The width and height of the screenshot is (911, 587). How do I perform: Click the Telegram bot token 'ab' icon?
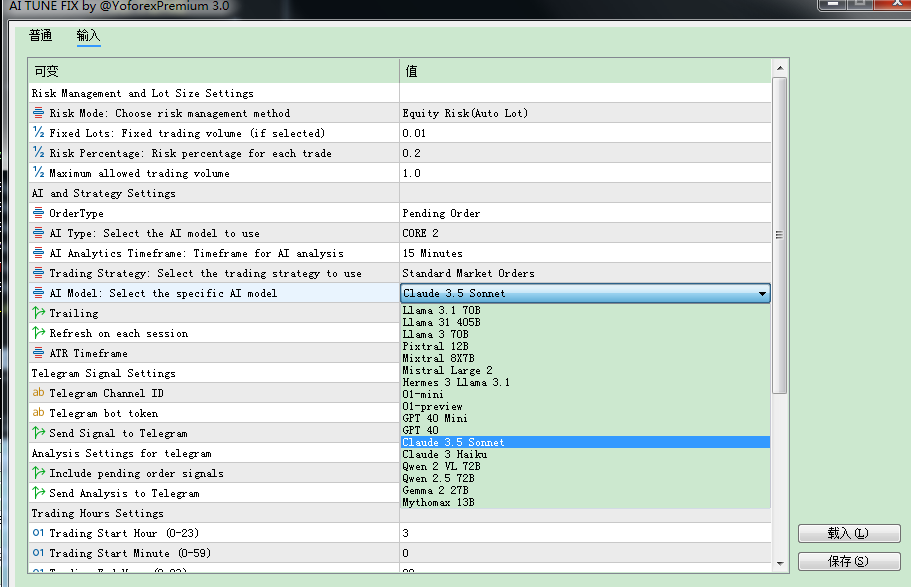point(39,413)
